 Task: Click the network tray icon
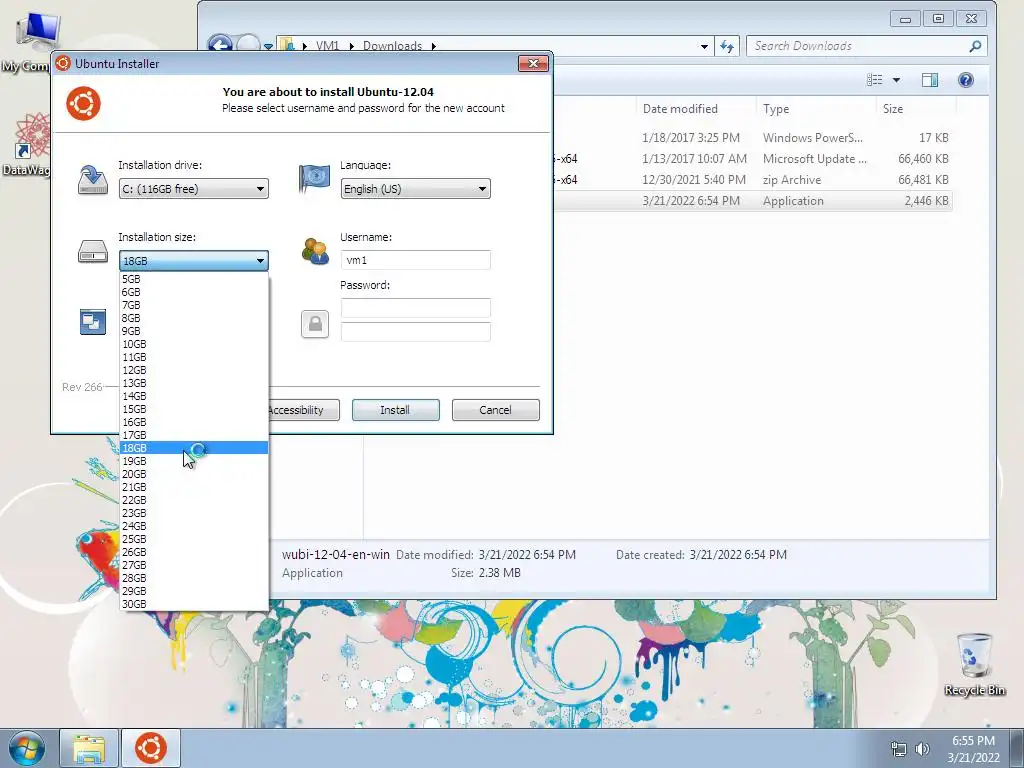pyautogui.click(x=899, y=749)
